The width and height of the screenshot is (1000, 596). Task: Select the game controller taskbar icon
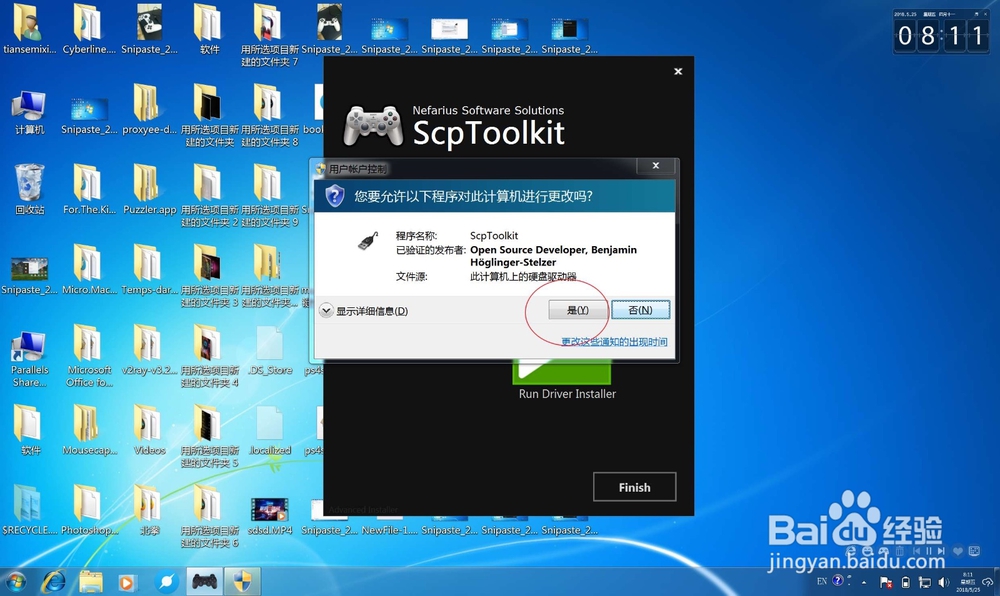click(x=205, y=581)
